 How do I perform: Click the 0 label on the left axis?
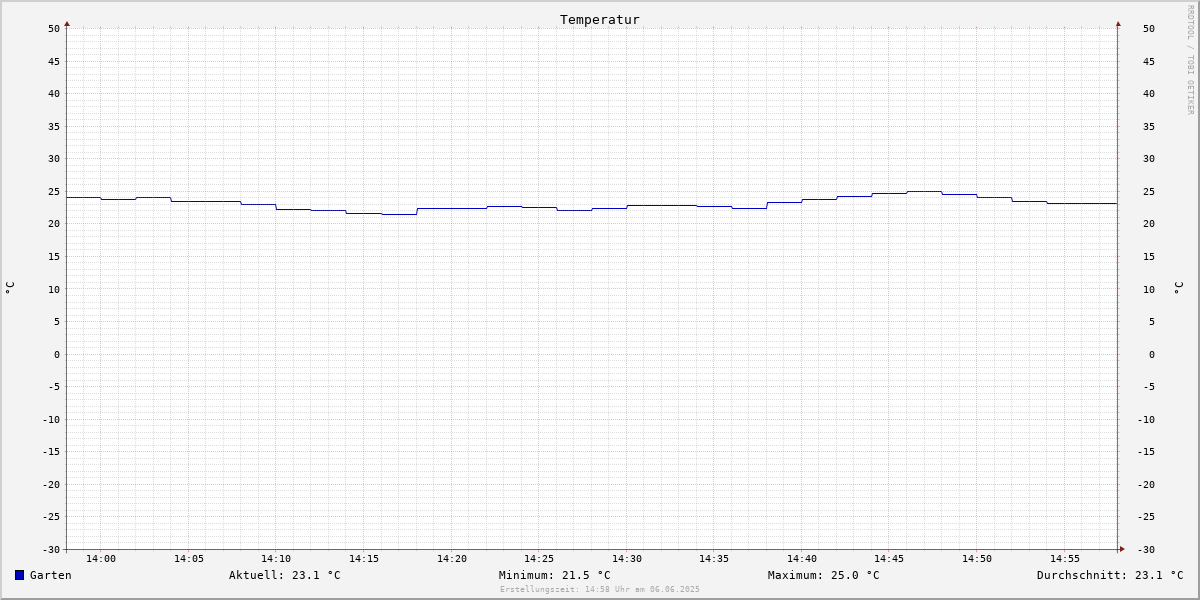[57, 354]
